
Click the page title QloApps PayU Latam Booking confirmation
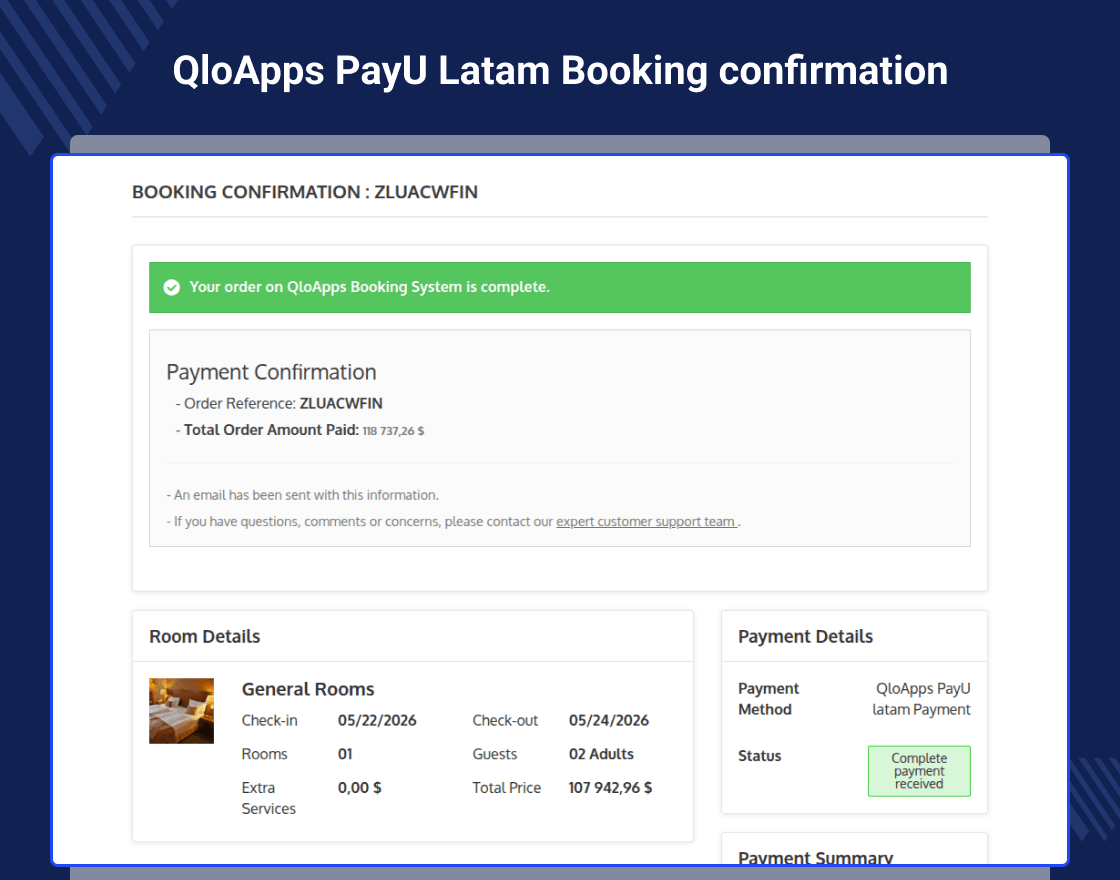pyautogui.click(x=560, y=71)
